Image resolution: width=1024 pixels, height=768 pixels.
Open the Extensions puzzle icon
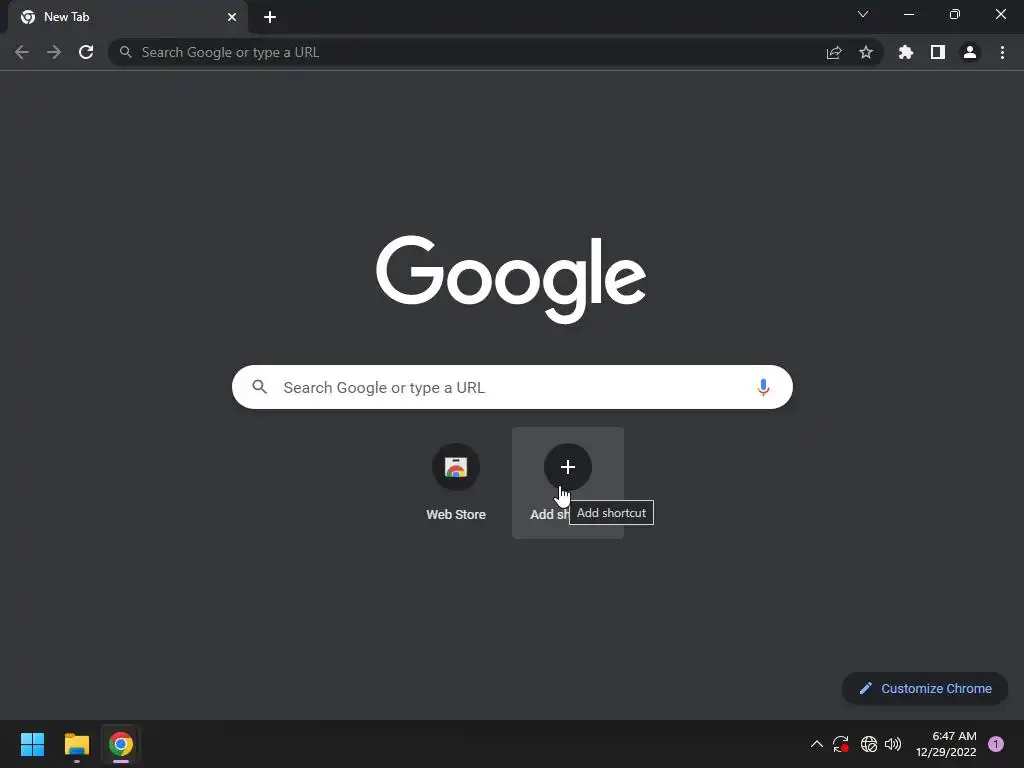coord(906,52)
